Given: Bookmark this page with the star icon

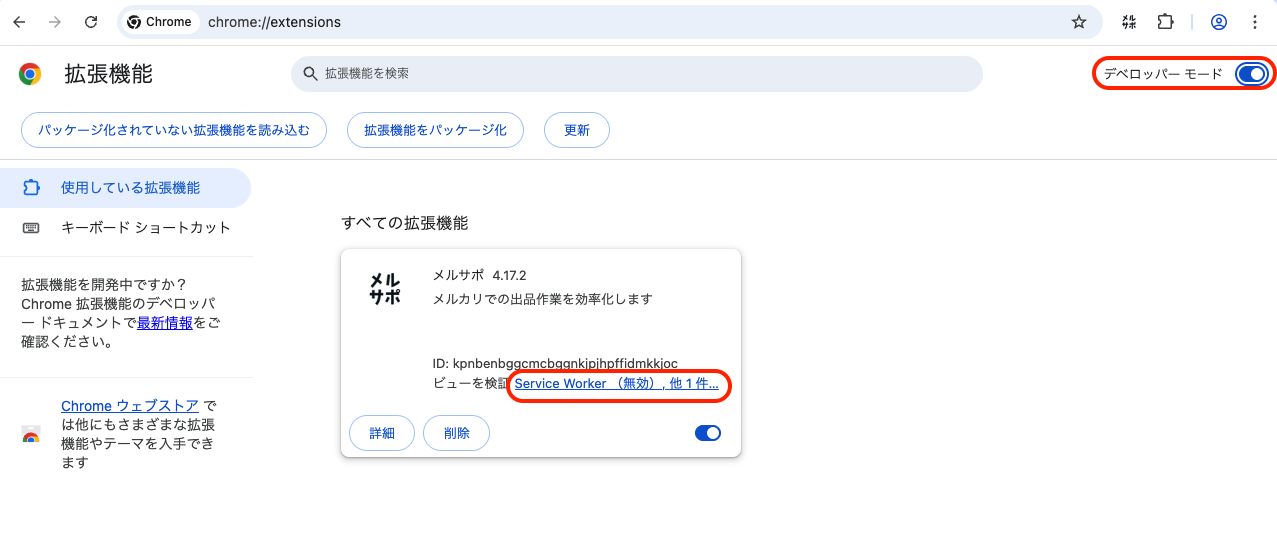Looking at the screenshot, I should tap(1078, 22).
